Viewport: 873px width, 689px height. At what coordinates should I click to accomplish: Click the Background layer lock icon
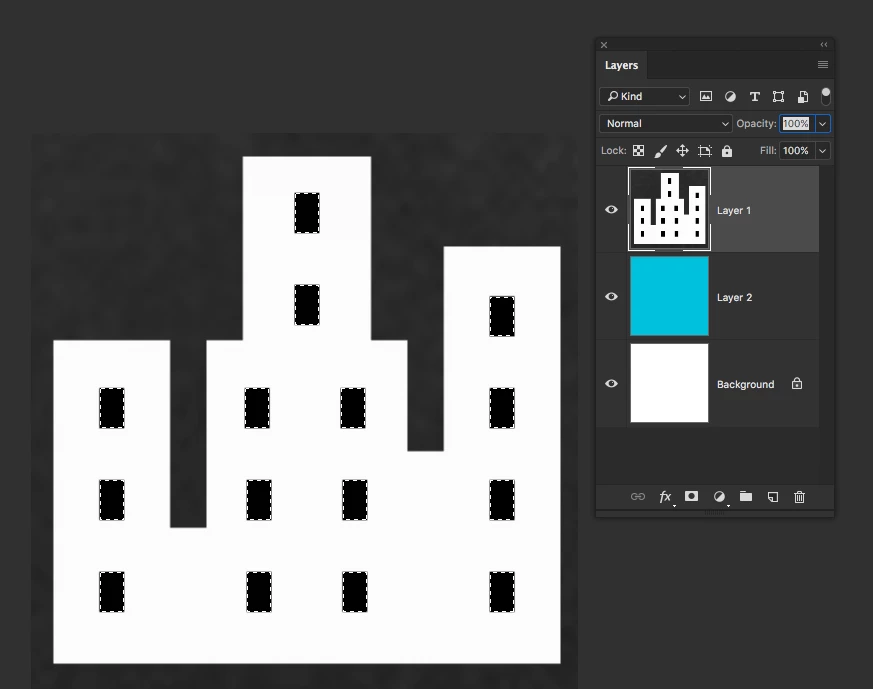tap(797, 383)
